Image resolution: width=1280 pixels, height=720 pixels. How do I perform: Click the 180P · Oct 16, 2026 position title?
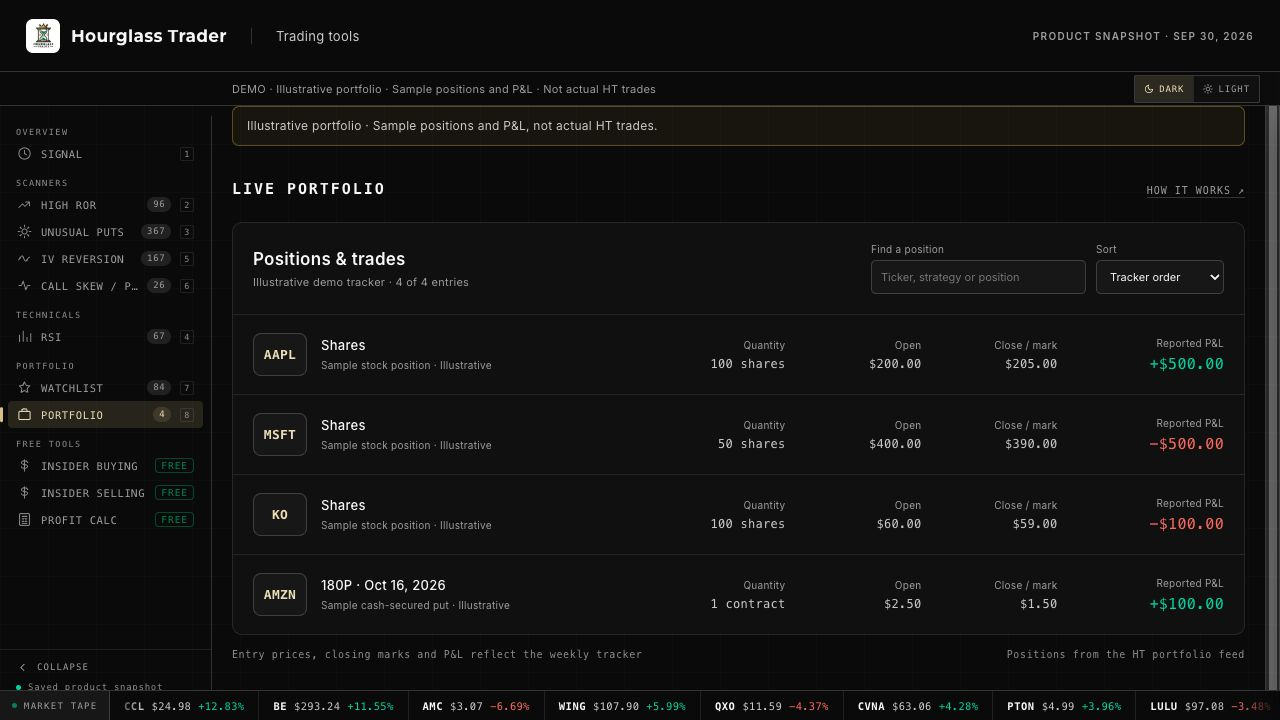pyautogui.click(x=383, y=585)
